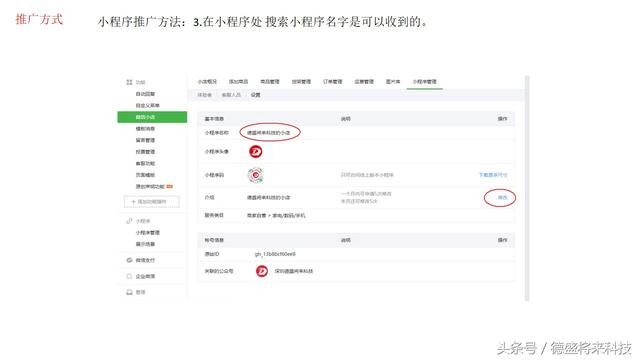This screenshot has width=640, height=360.
Task: Click the orange NEW badge beside 原创声明功能
Action: click(x=170, y=187)
